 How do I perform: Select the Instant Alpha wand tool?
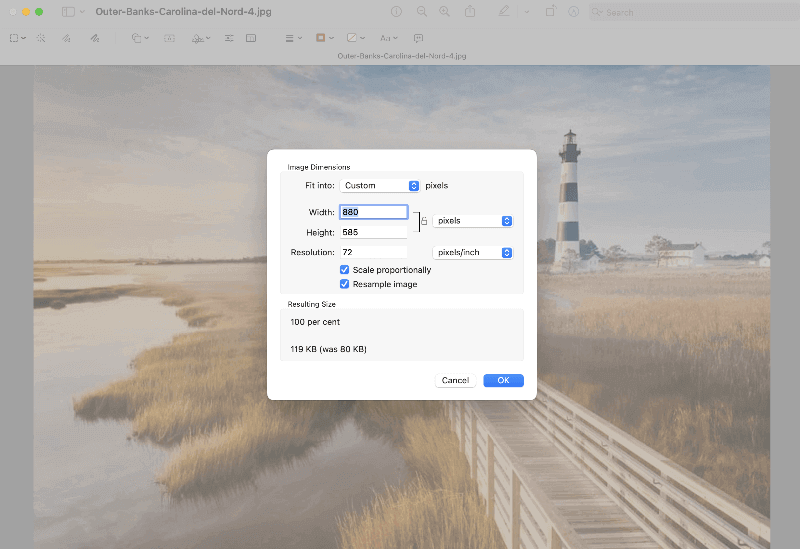pyautogui.click(x=41, y=38)
